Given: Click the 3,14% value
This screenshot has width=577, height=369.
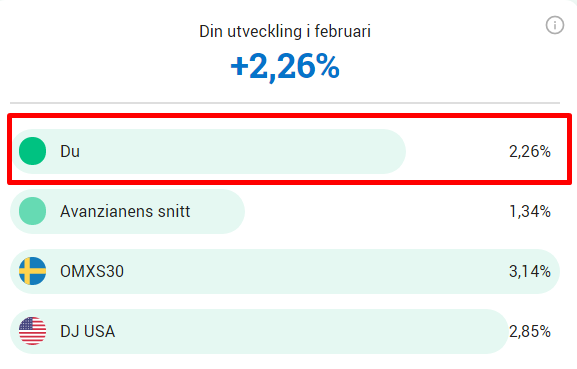Looking at the screenshot, I should point(530,271).
